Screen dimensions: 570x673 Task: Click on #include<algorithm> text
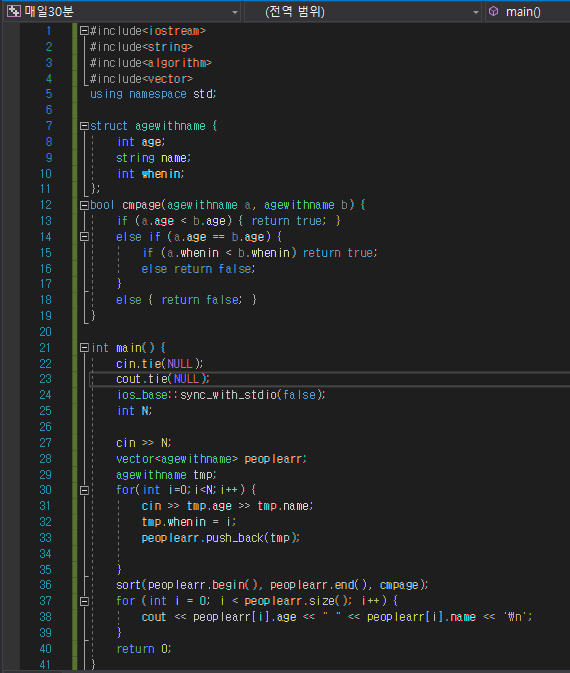click(x=151, y=63)
